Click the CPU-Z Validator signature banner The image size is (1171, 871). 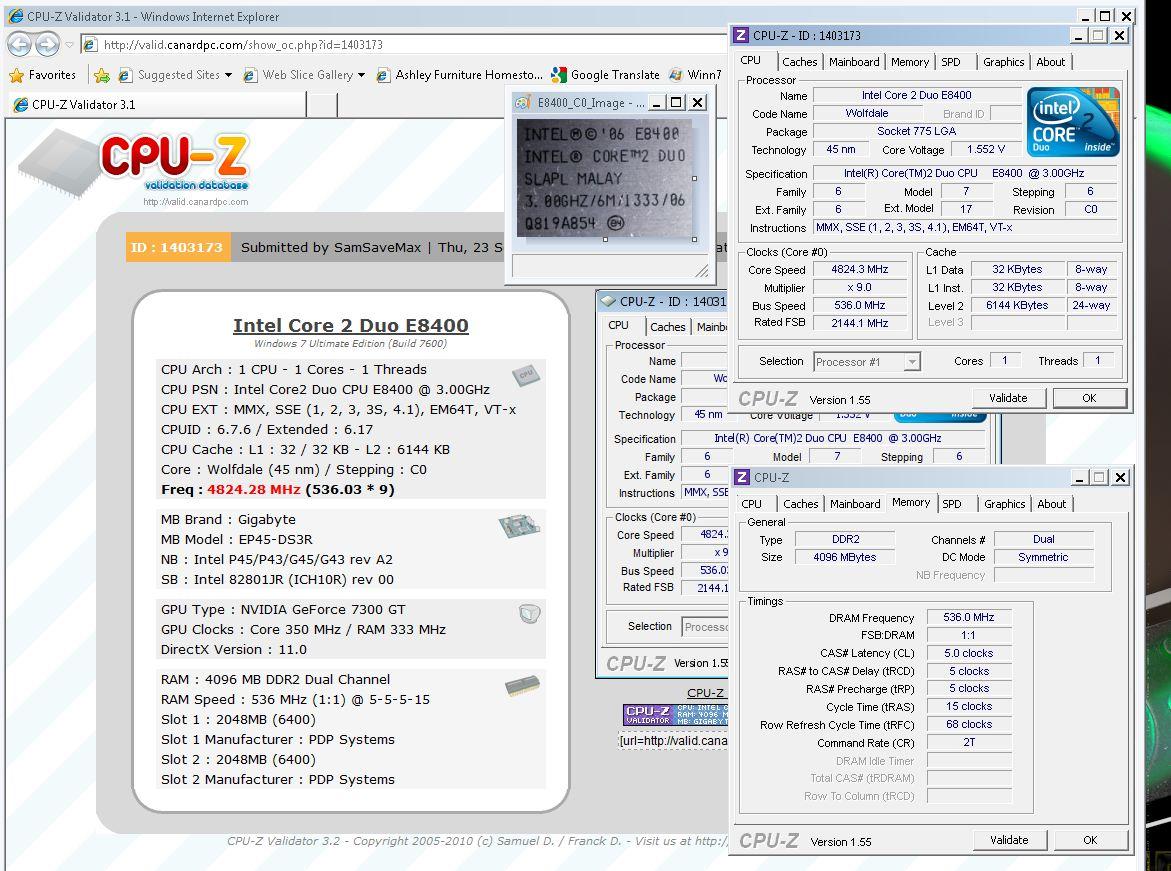pyautogui.click(x=675, y=715)
